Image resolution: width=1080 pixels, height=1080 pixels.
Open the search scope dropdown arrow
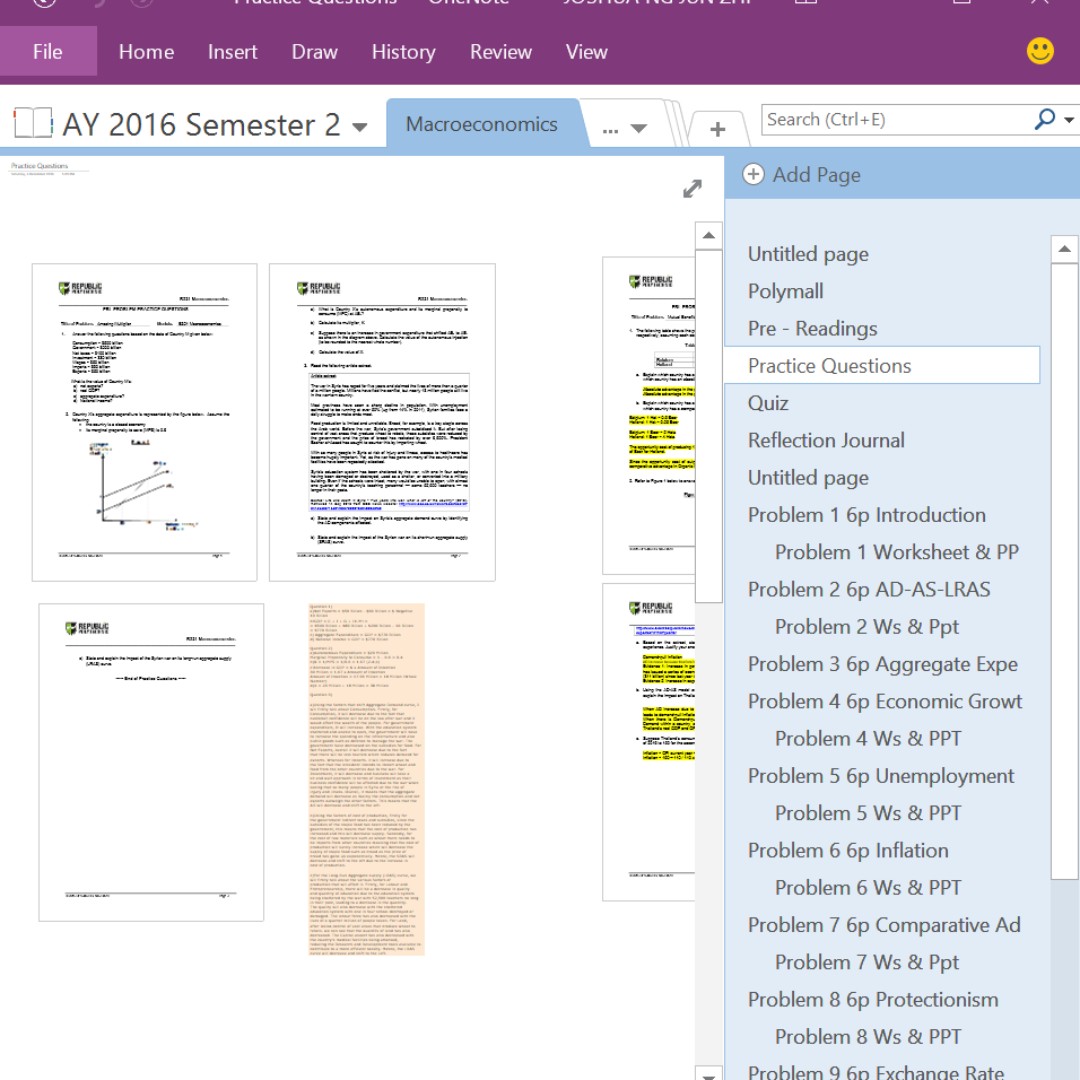click(1069, 120)
